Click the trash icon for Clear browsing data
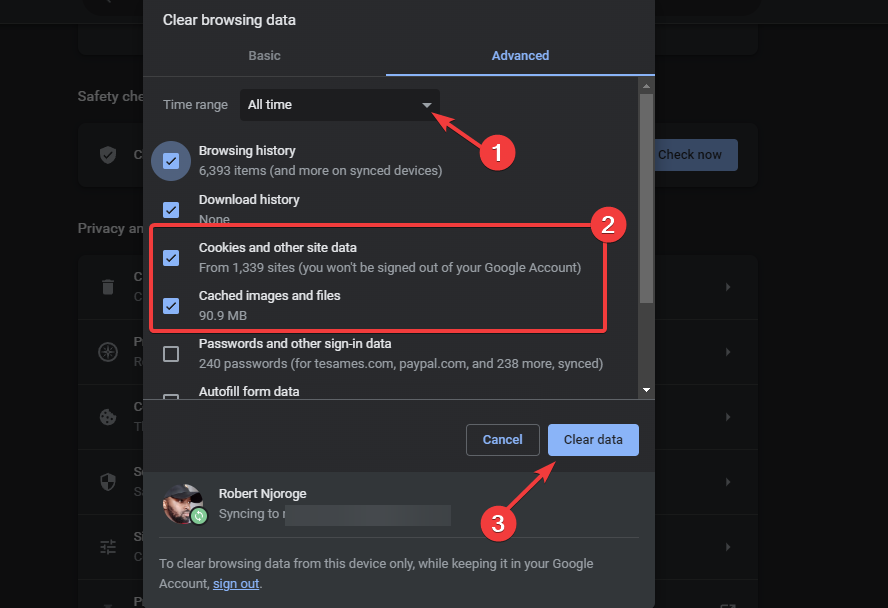This screenshot has height=608, width=888. (x=108, y=287)
